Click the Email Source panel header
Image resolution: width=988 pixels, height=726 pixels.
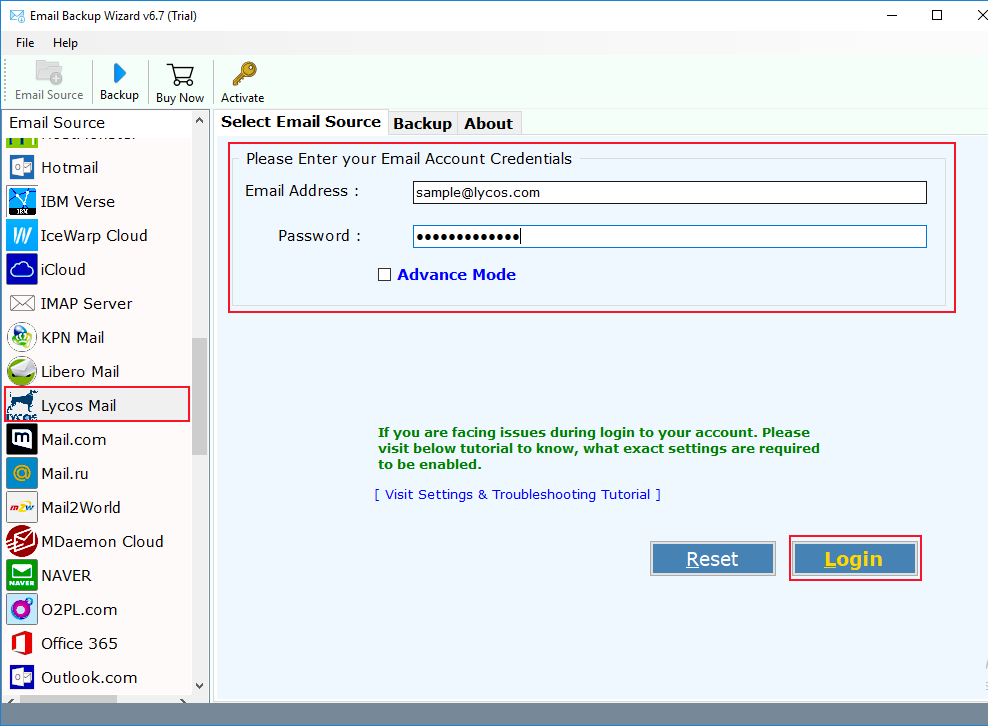pyautogui.click(x=57, y=122)
